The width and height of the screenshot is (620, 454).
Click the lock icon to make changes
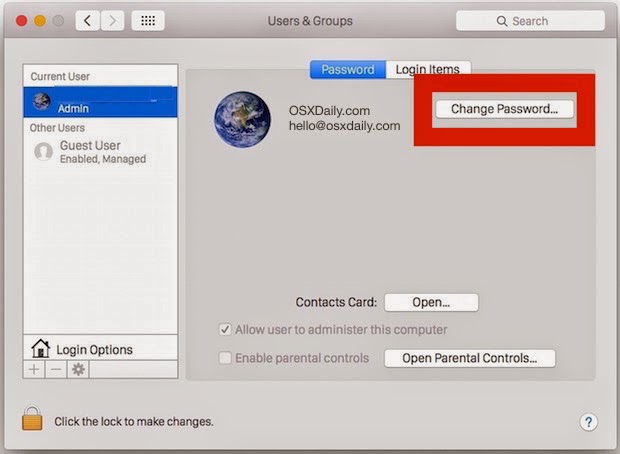coord(32,418)
